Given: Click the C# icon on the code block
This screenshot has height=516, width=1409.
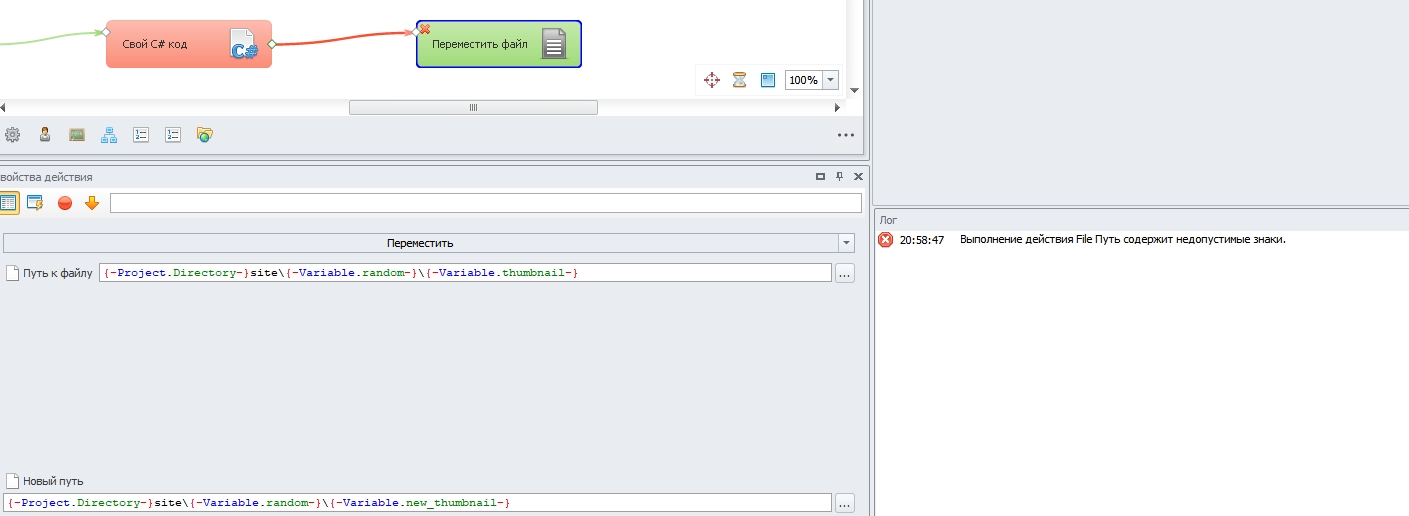Looking at the screenshot, I should (x=244, y=45).
